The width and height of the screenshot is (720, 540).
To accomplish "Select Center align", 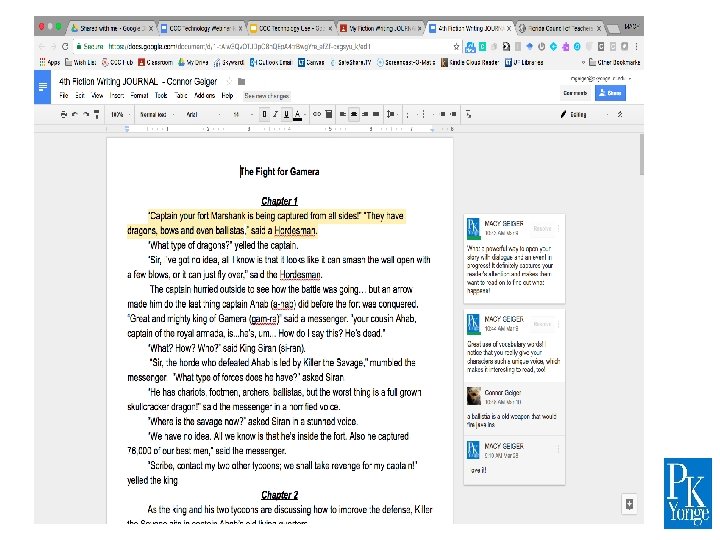I will [x=354, y=114].
